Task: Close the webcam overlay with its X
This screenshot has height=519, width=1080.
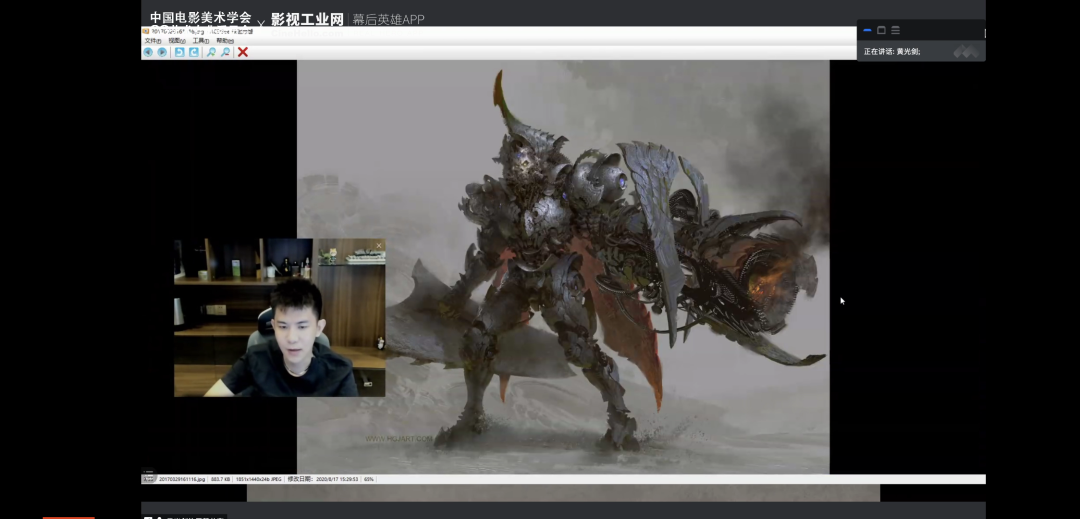Action: coord(379,245)
